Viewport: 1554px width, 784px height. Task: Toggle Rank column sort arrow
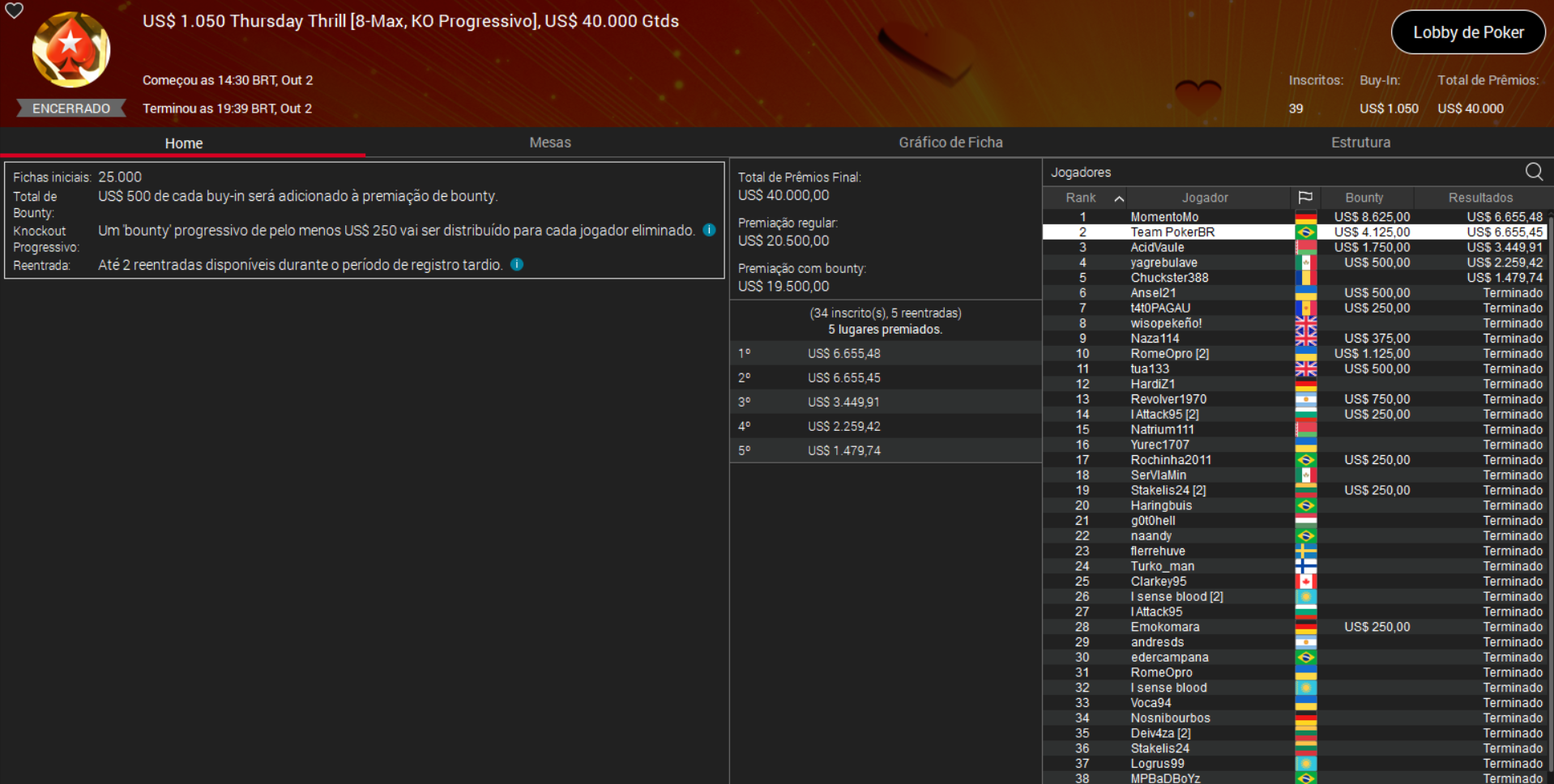click(1118, 198)
